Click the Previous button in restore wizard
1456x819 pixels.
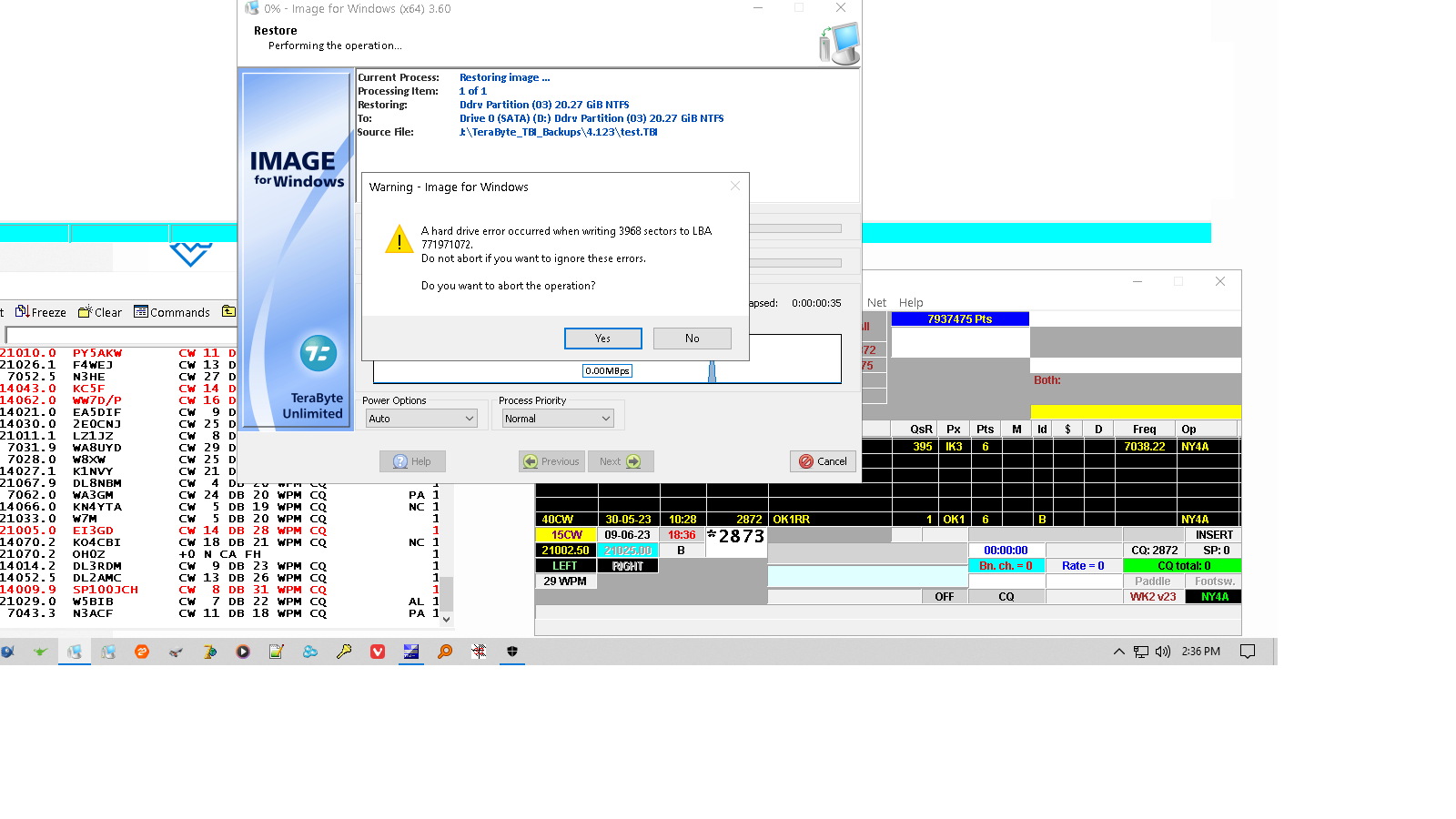551,461
